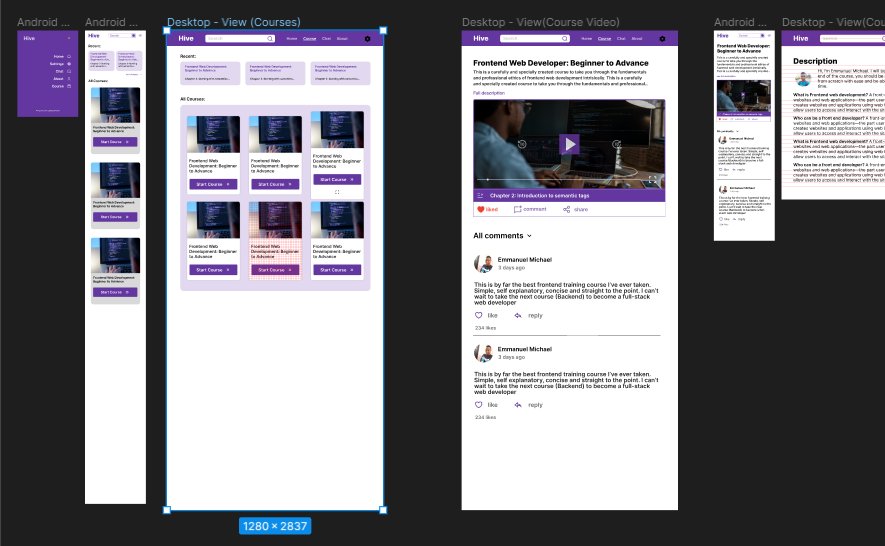Image resolution: width=885 pixels, height=546 pixels.
Task: Click the Hive logo in the Course Video frame header
Action: (x=480, y=38)
